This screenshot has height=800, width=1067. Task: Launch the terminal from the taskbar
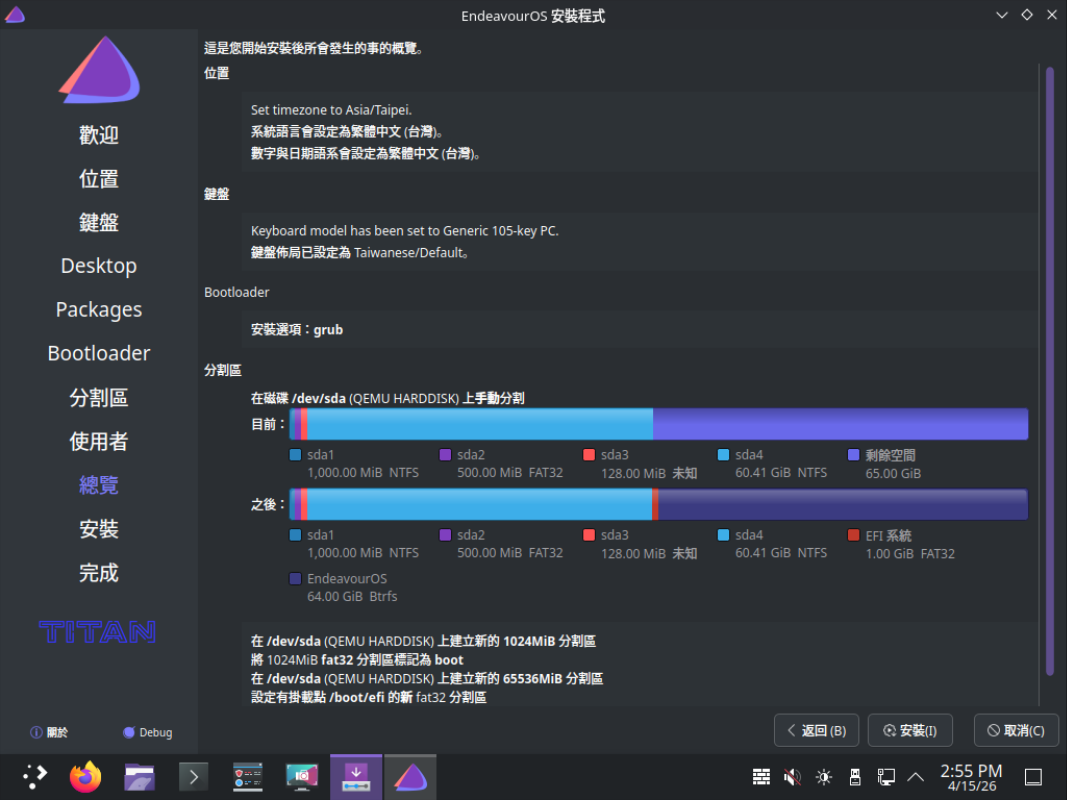tap(193, 777)
